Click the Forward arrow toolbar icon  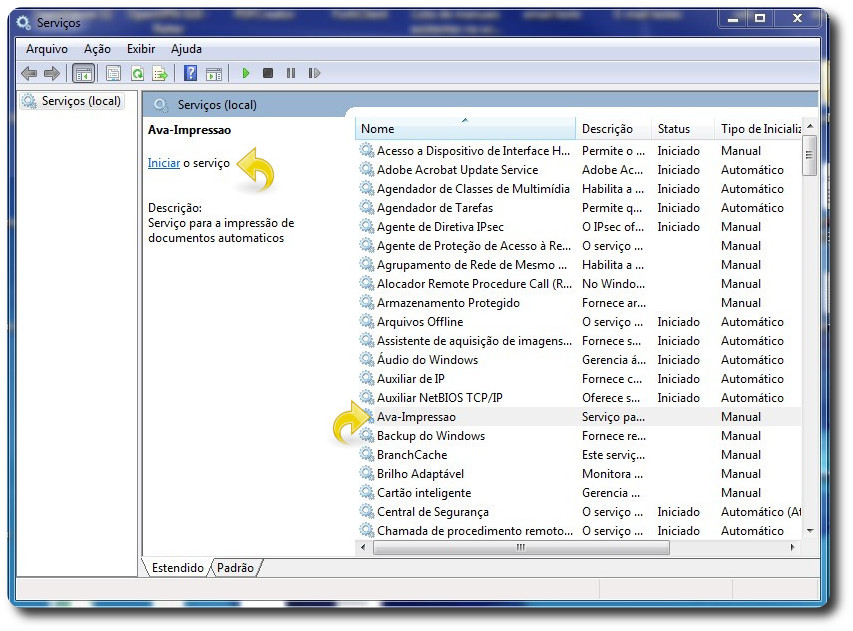click(52, 73)
